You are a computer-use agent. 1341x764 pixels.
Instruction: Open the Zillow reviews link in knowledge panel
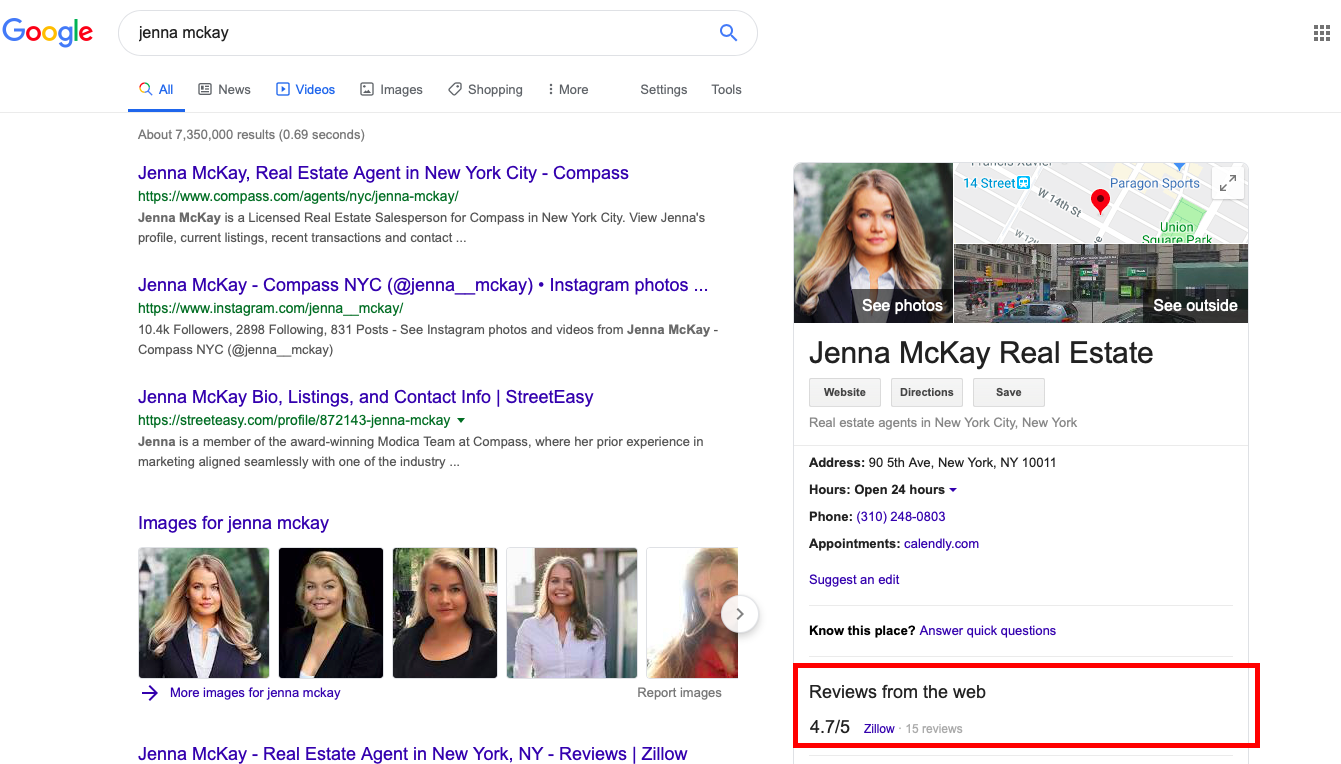[x=879, y=729]
